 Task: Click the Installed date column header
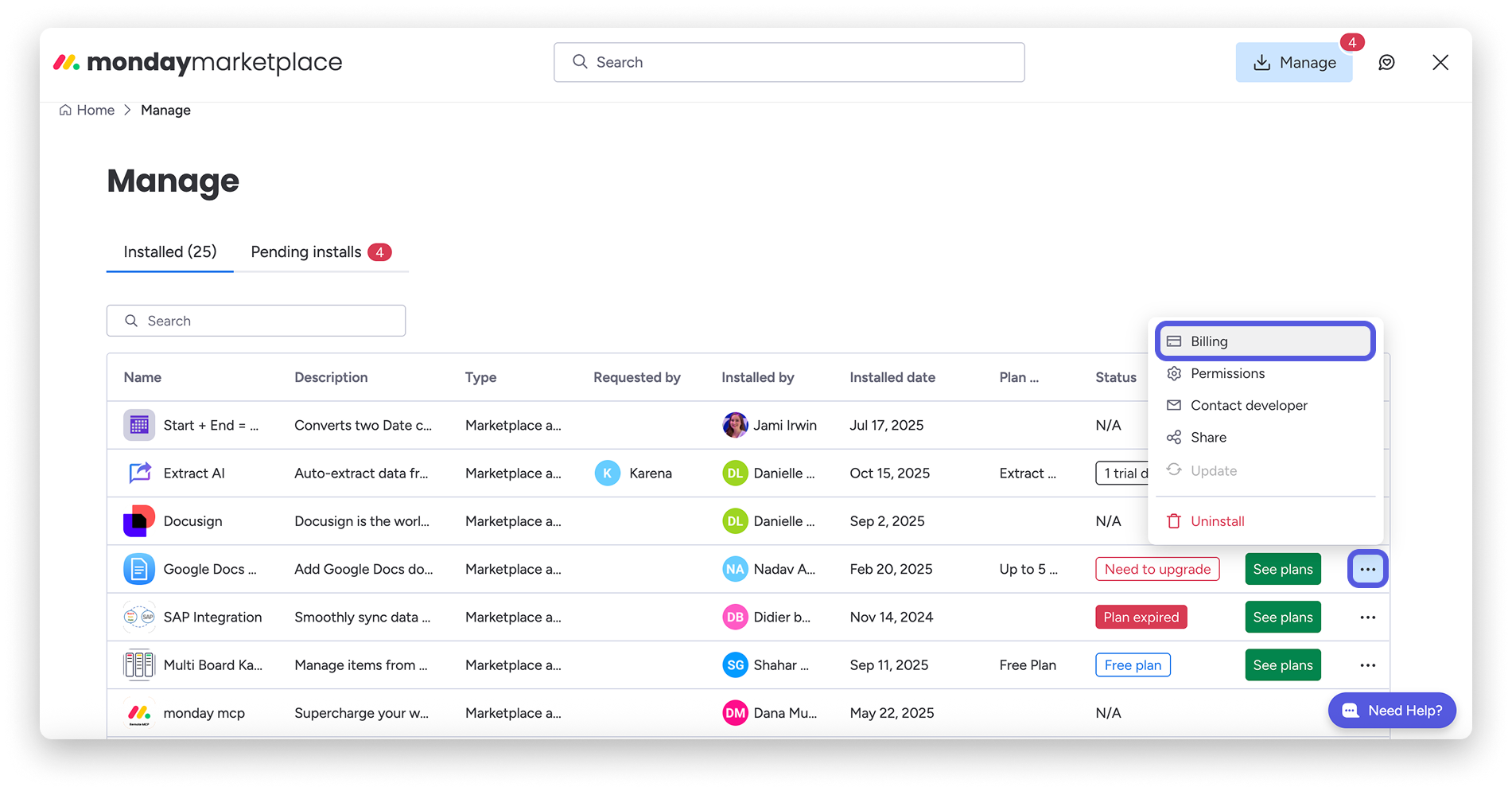(x=892, y=377)
